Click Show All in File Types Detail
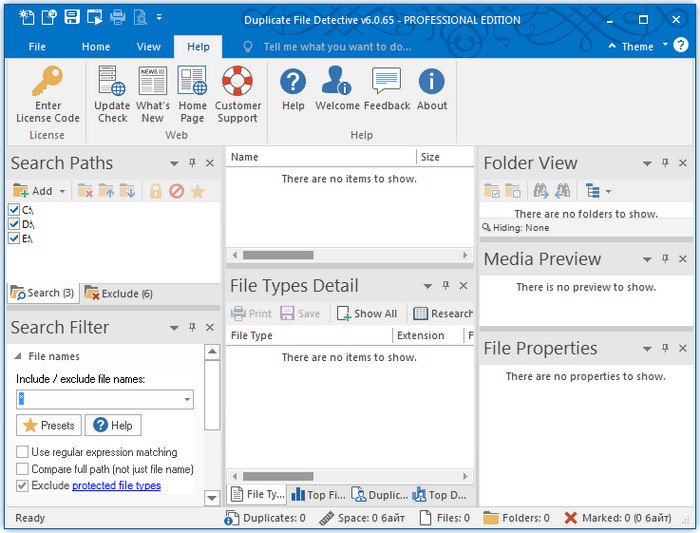Viewport: 700px width, 533px height. [367, 313]
